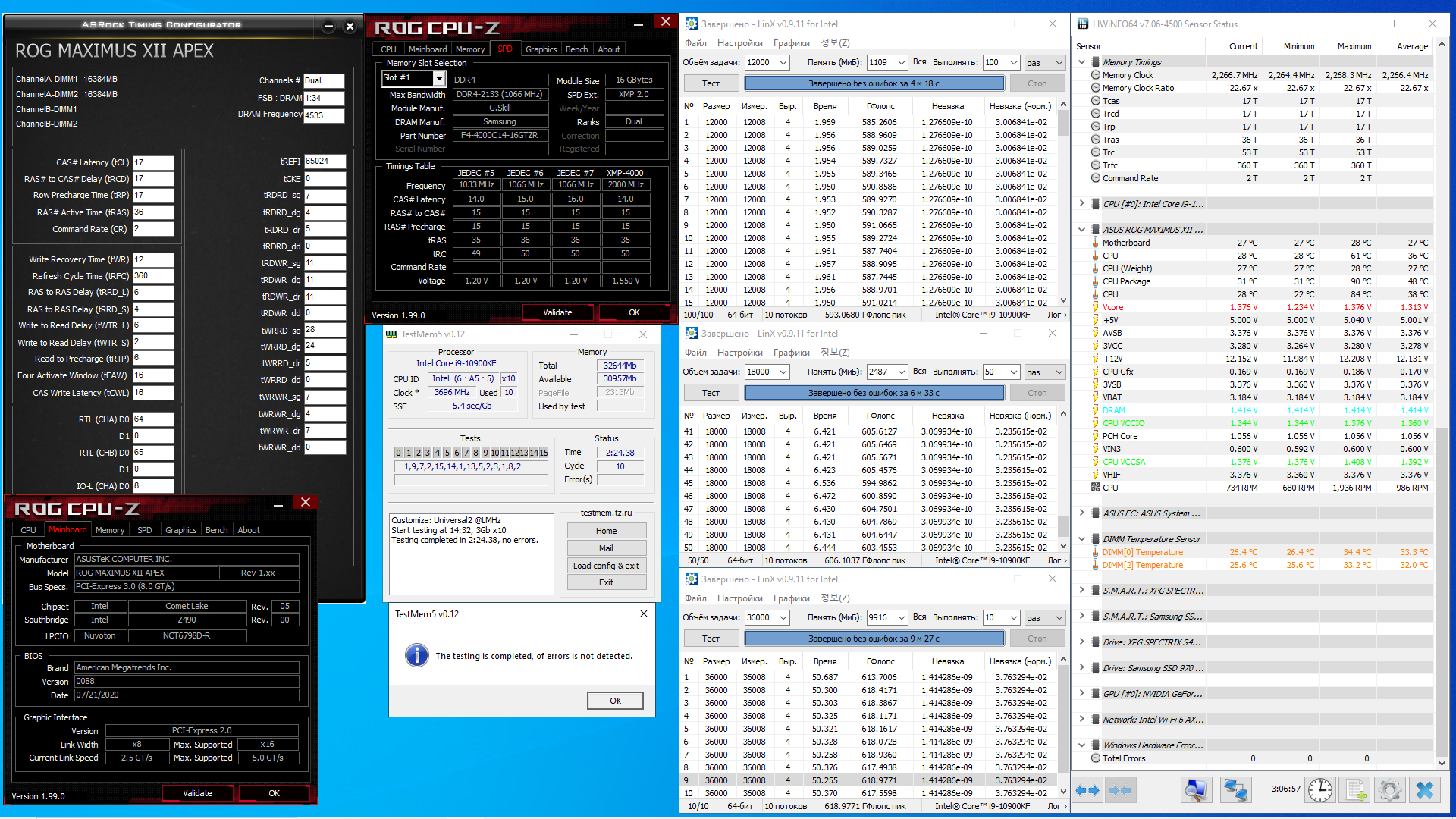Expand GPU [#0] NVIDIA GeForce node
1456x819 pixels.
point(1081,693)
